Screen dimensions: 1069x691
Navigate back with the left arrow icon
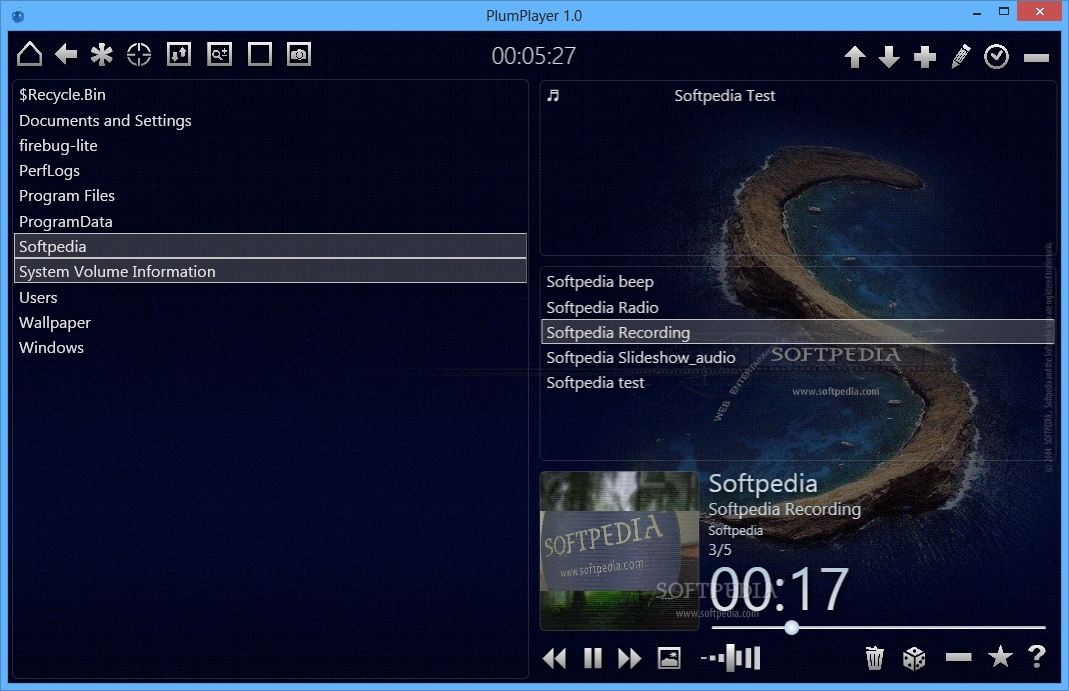[x=66, y=54]
